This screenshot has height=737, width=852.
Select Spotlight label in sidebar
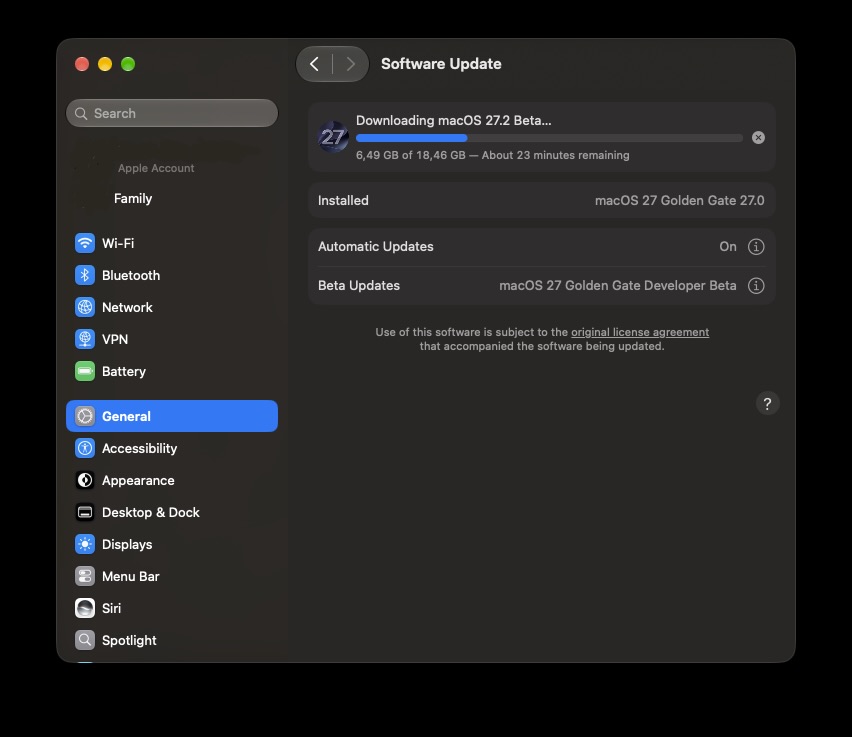pyautogui.click(x=129, y=640)
